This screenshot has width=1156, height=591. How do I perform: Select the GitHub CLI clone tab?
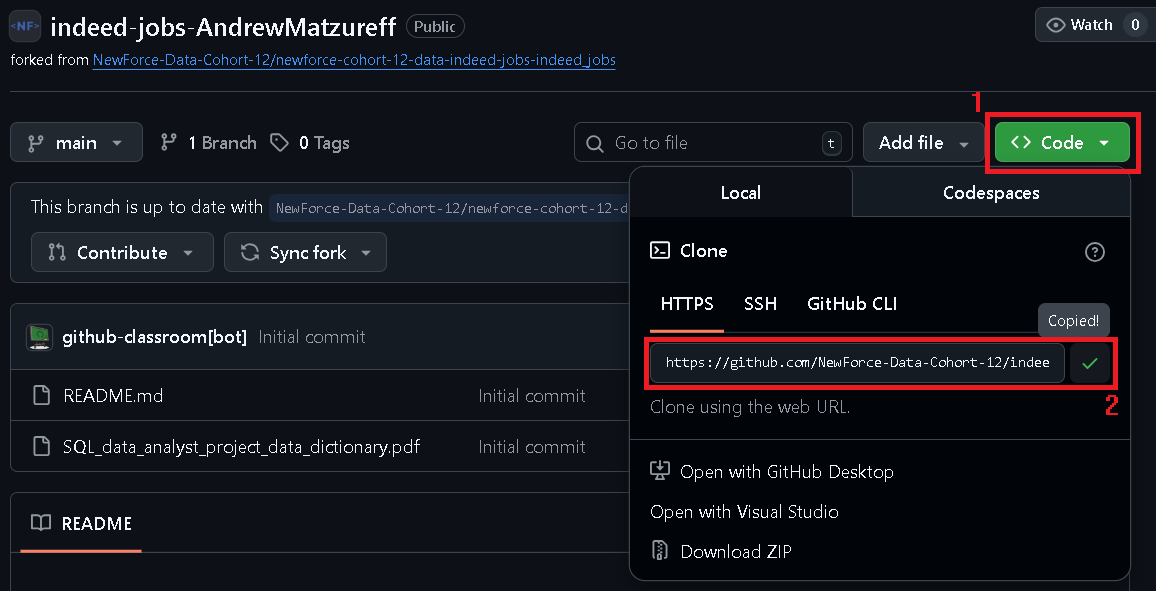(852, 304)
